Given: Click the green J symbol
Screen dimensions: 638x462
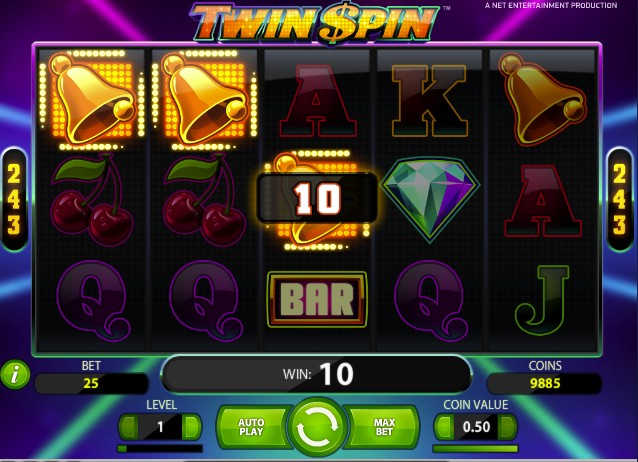Looking at the screenshot, I should point(542,300).
